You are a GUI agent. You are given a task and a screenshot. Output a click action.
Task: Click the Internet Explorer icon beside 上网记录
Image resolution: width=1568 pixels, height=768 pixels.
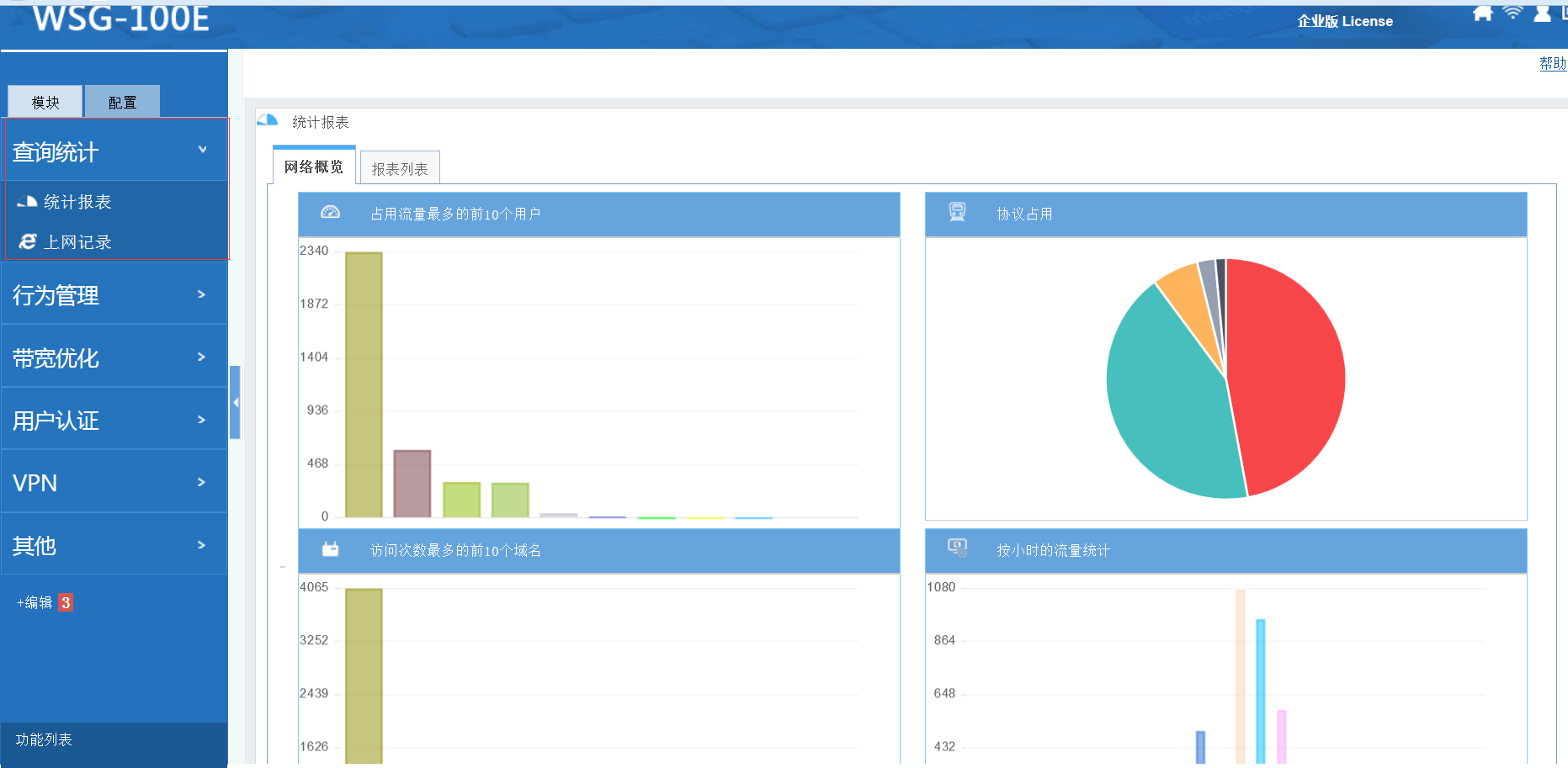point(28,241)
